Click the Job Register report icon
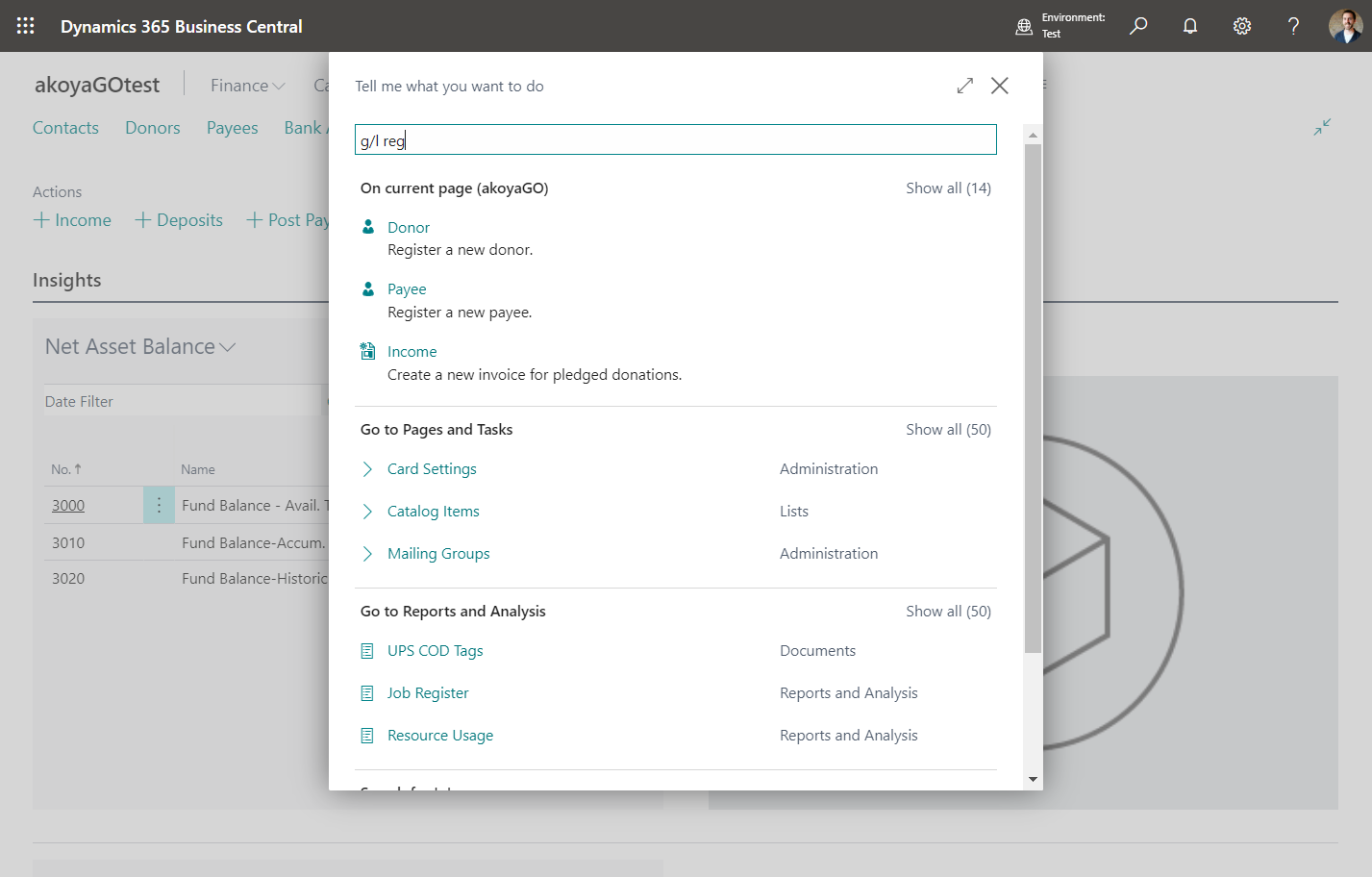The width and height of the screenshot is (1372, 877). (367, 693)
